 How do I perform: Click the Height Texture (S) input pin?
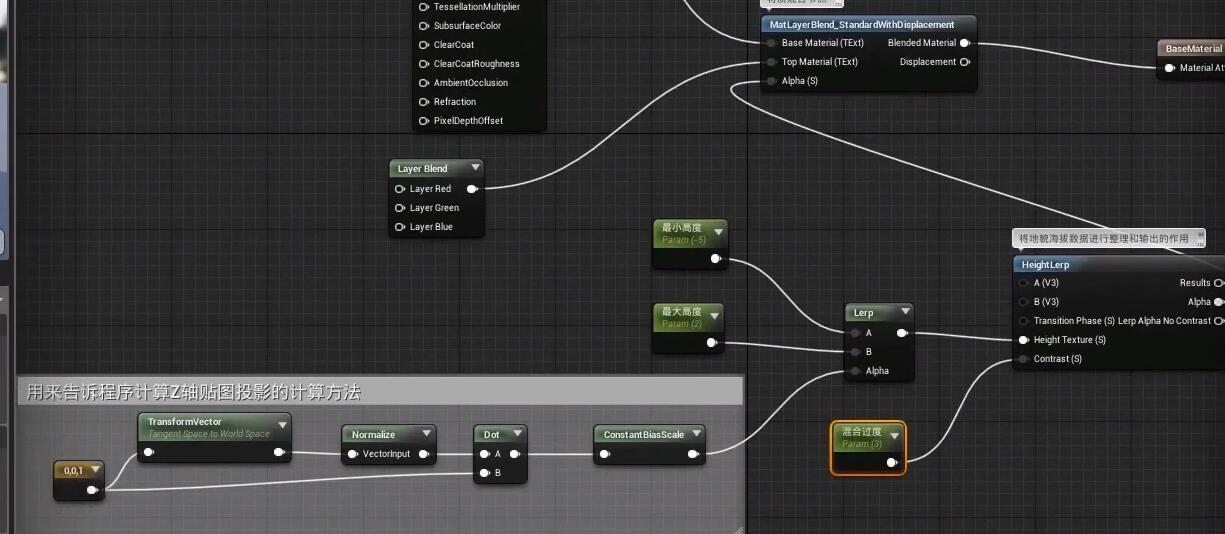1023,340
